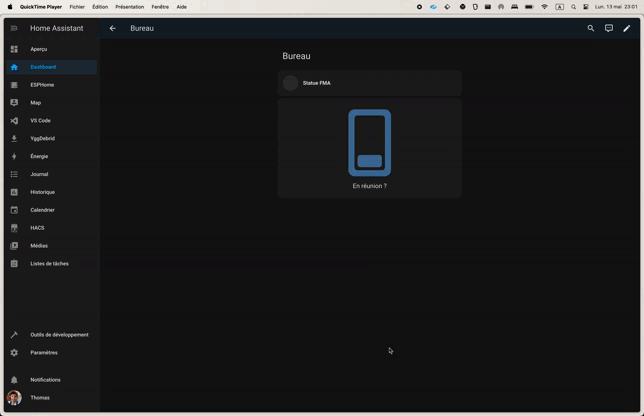The image size is (644, 416).
Task: Open the Aide menu in menu bar
Action: pos(182,7)
